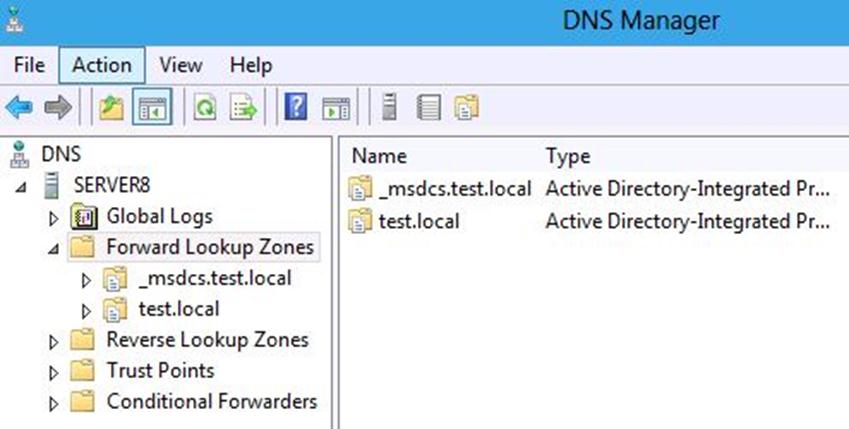This screenshot has width=849, height=429.
Task: Sort the list by the Type column header
Action: tap(567, 157)
